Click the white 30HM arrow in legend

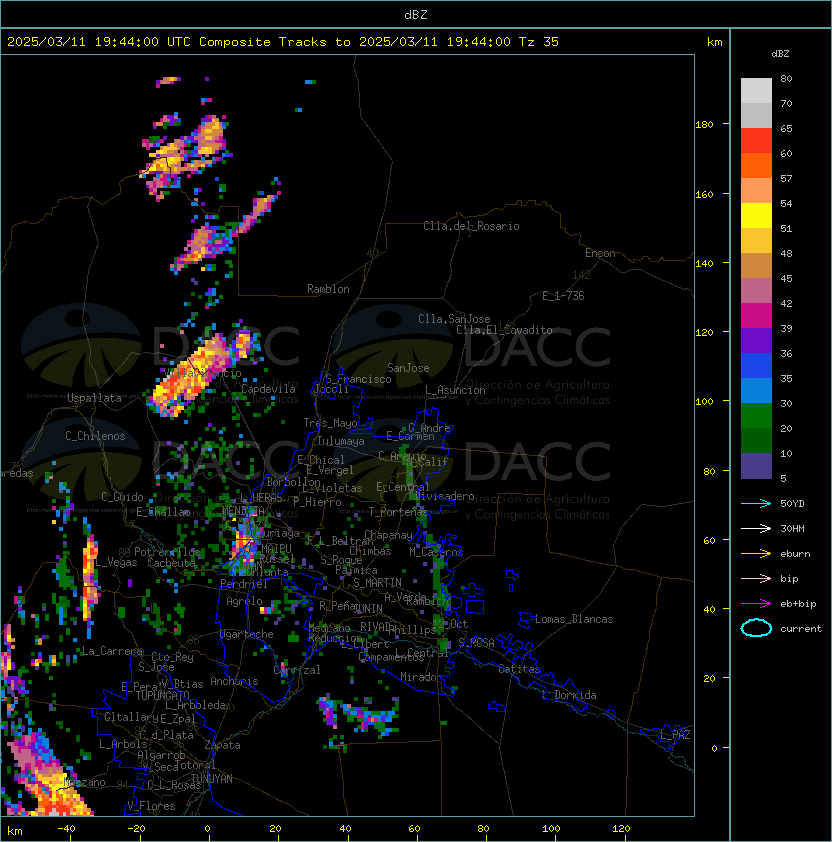(756, 529)
